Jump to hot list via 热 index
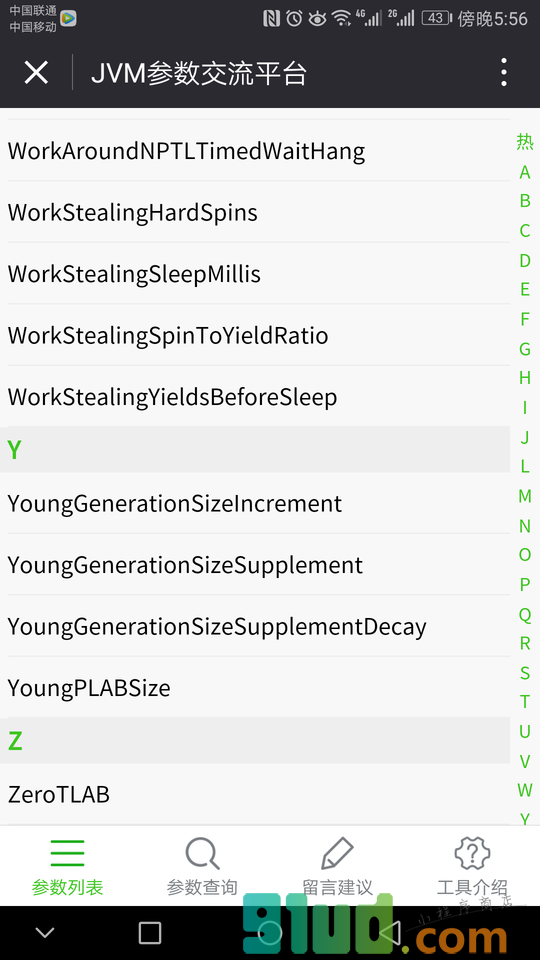This screenshot has height=960, width=540. point(525,141)
